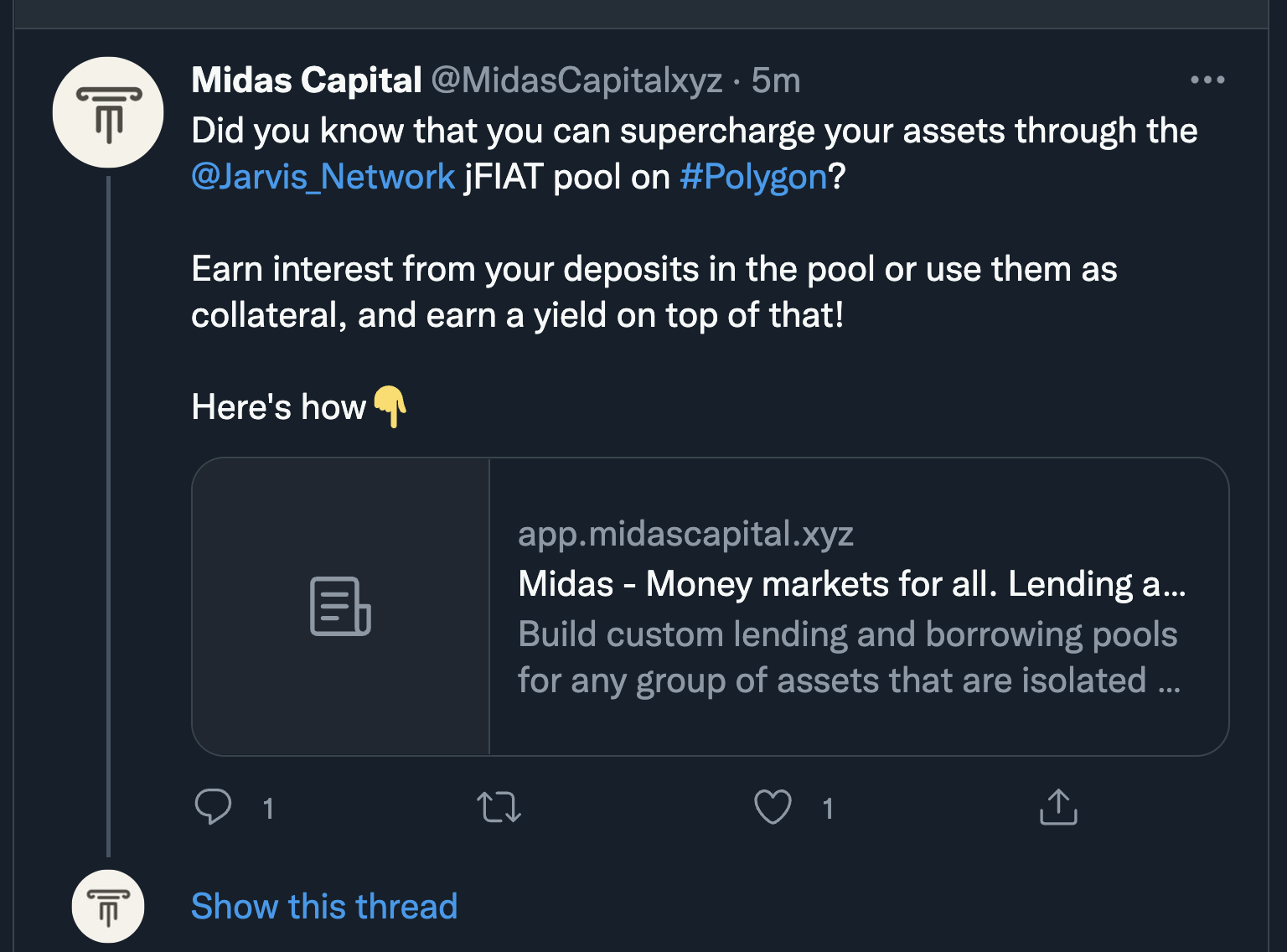Click the like count showing 1
Image resolution: width=1287 pixels, height=952 pixels.
pos(829,808)
